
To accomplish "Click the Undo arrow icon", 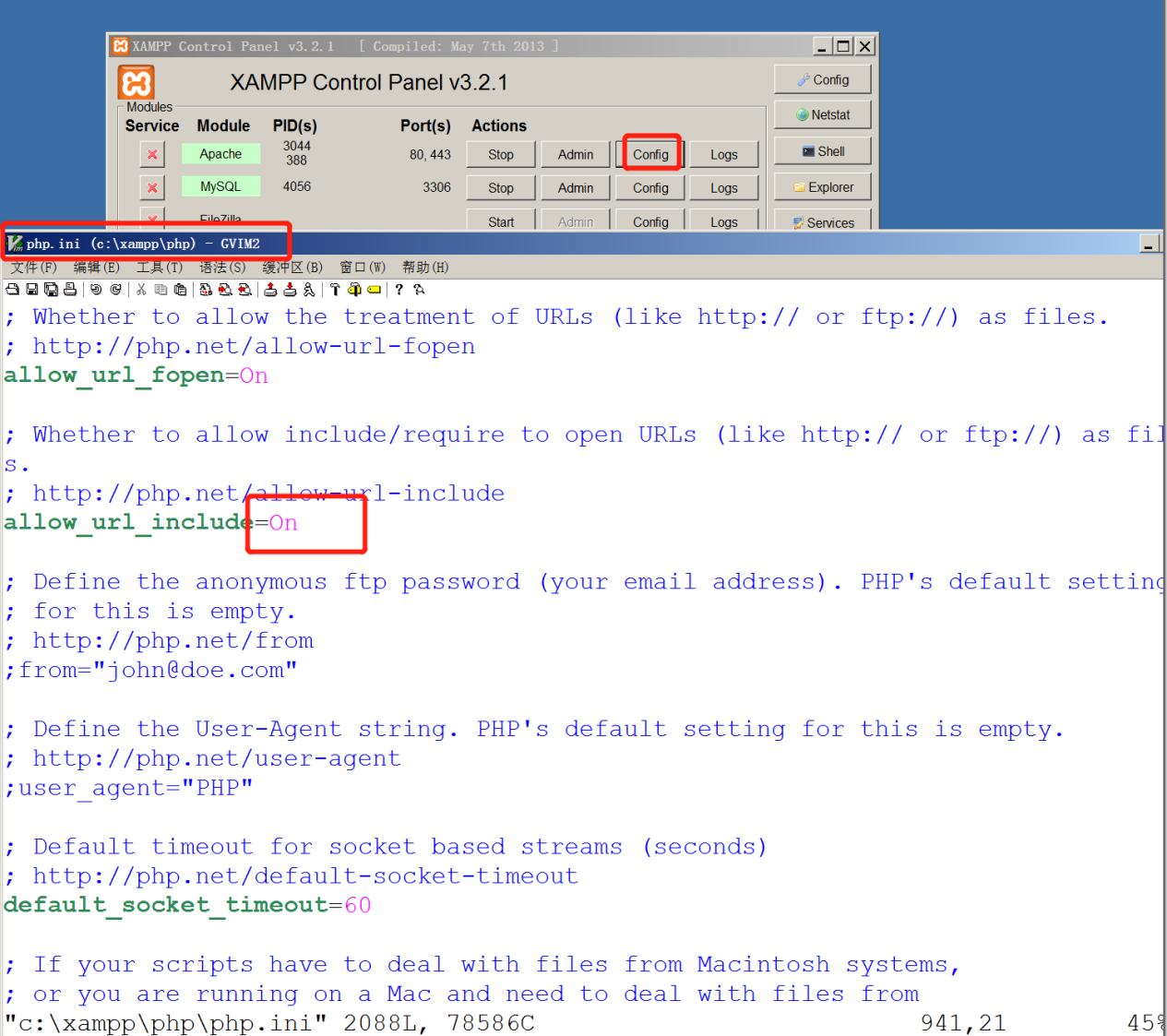I will coord(95,290).
